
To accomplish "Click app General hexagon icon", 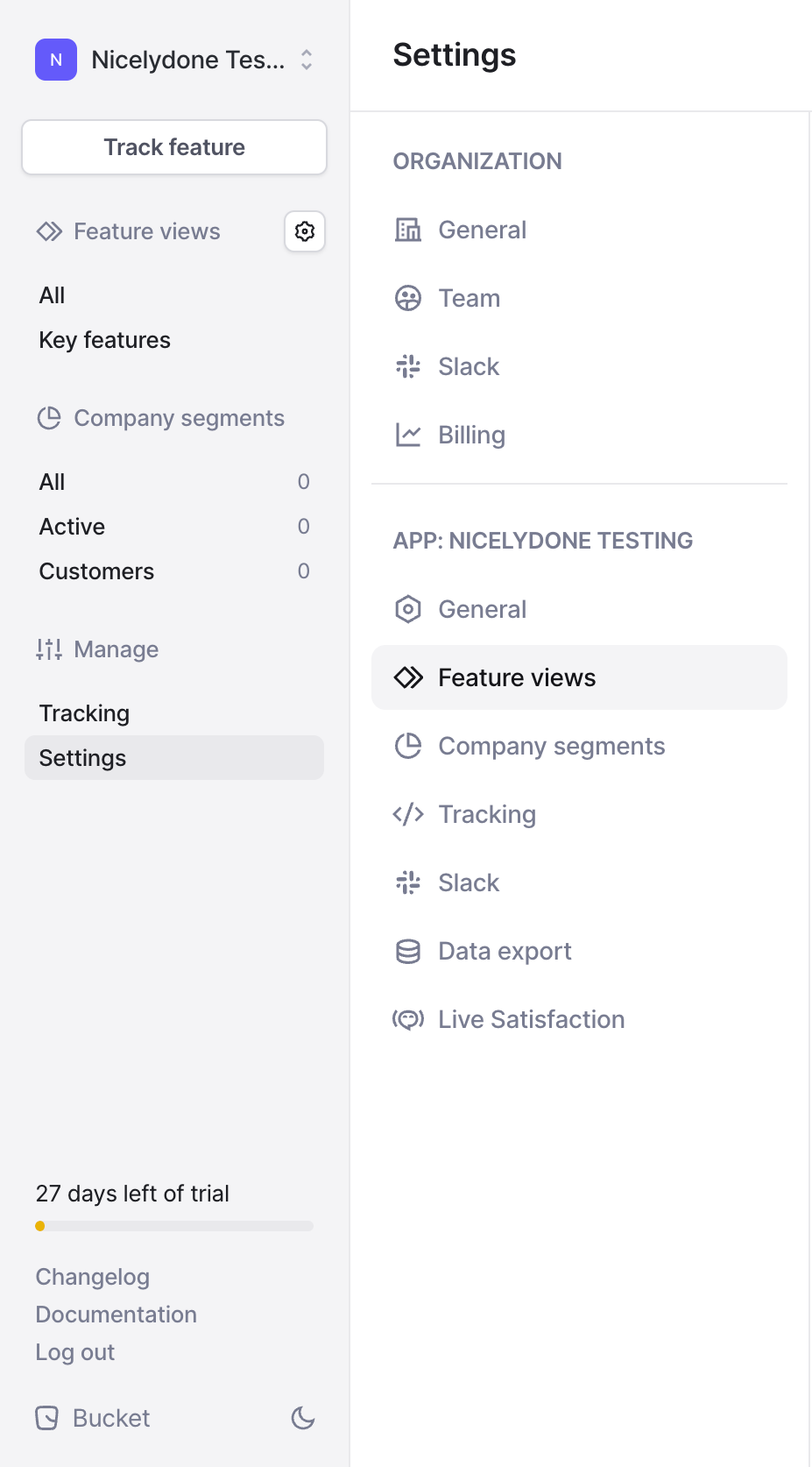I will click(408, 609).
